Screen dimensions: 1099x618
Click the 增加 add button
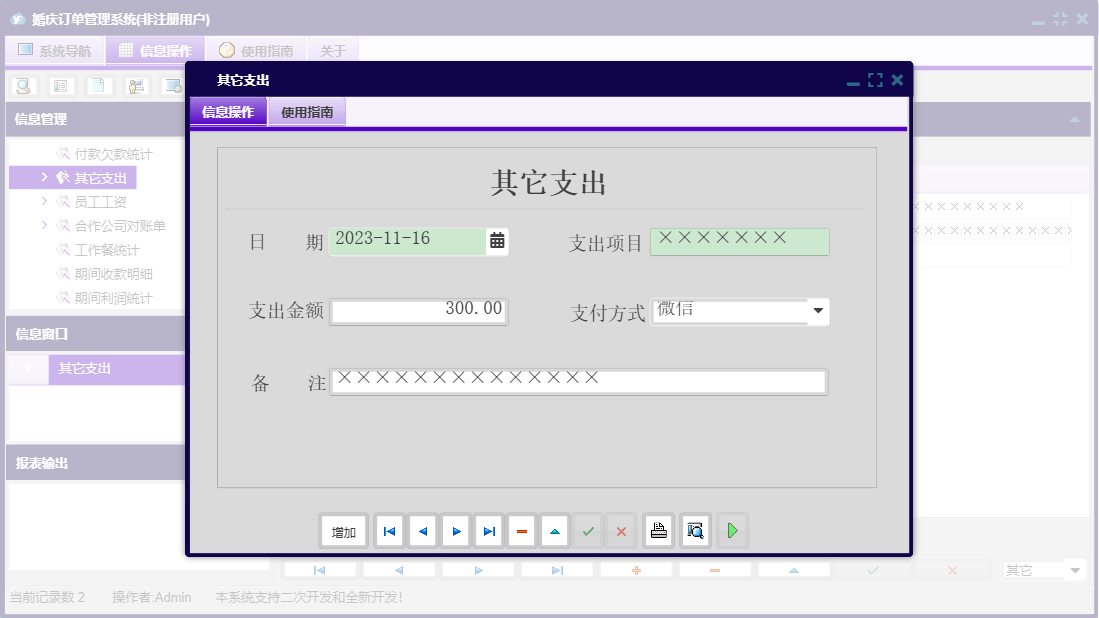click(x=343, y=531)
